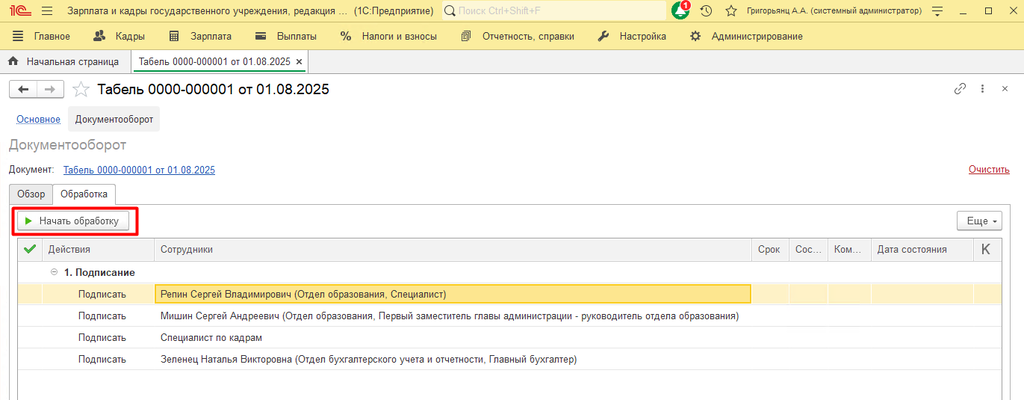Open the Зарплата menu section
Screen dimensions: 1024x400
coord(201,36)
